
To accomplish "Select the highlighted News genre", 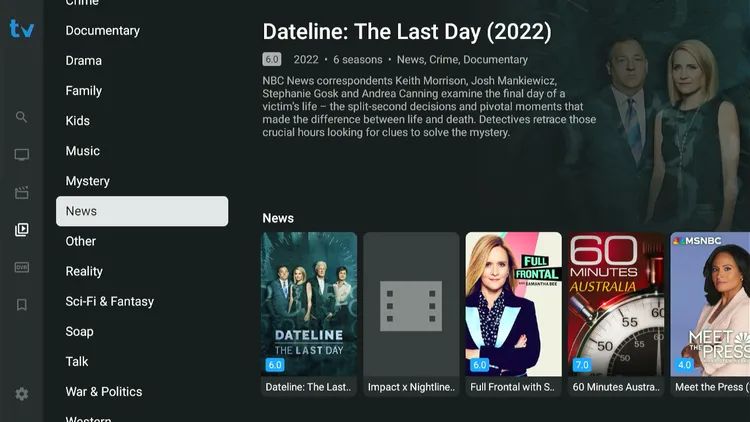I will 142,211.
